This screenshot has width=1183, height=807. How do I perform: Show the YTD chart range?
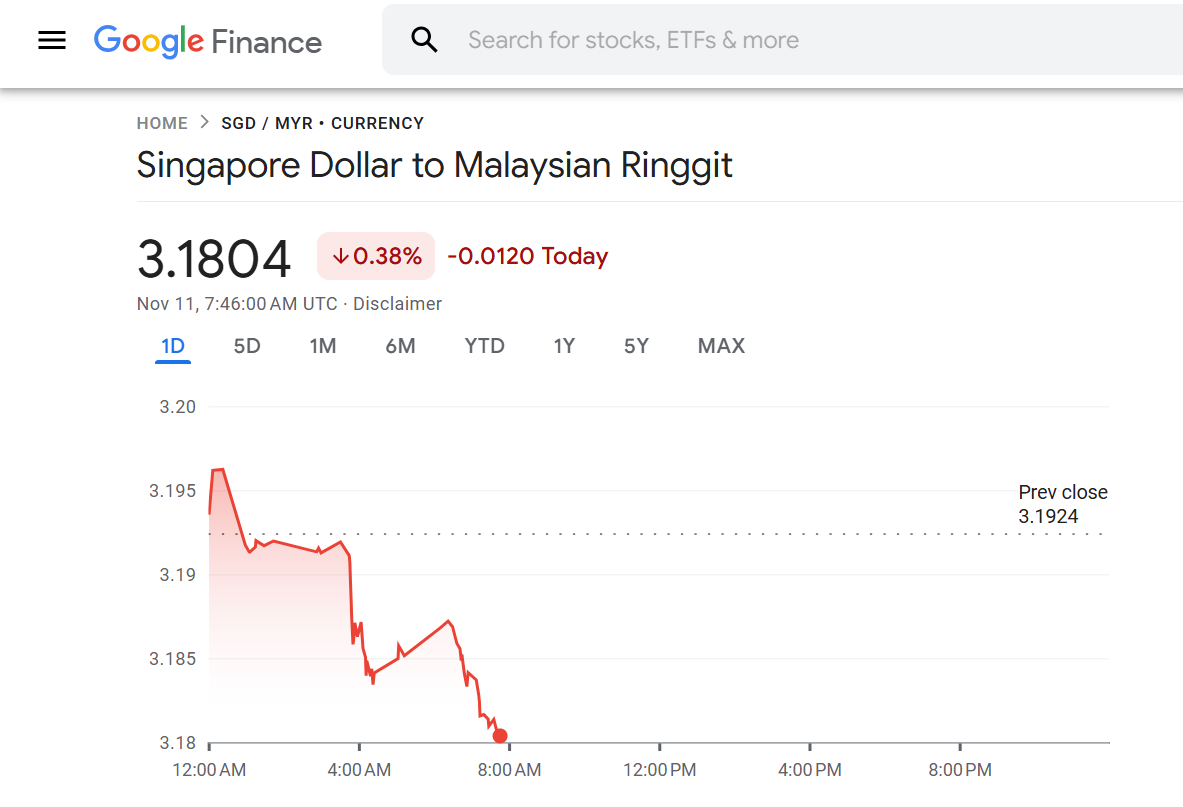[485, 346]
